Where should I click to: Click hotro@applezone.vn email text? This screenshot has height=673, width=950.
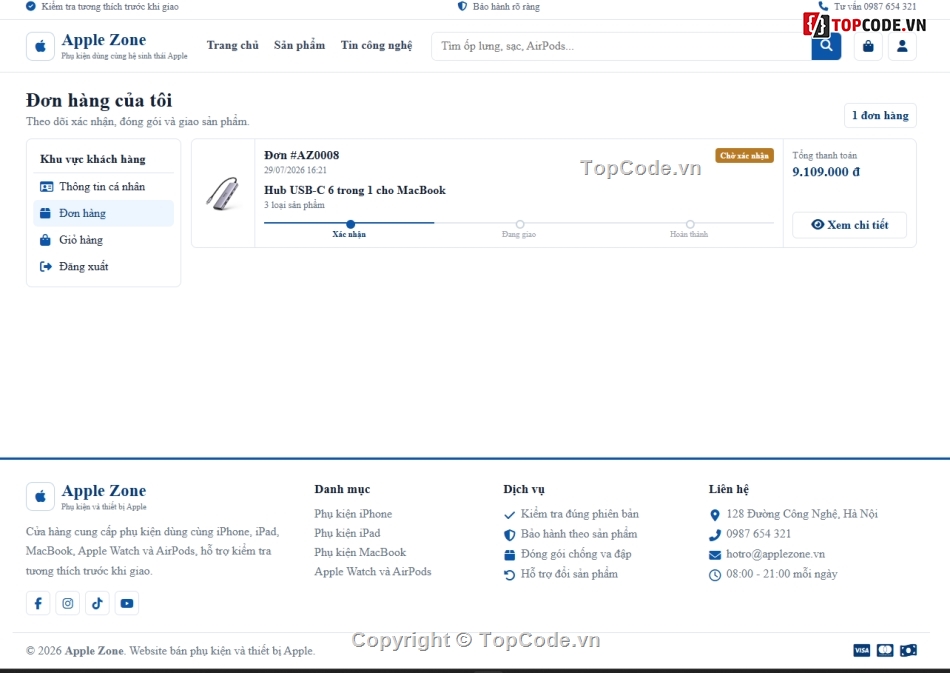point(776,554)
